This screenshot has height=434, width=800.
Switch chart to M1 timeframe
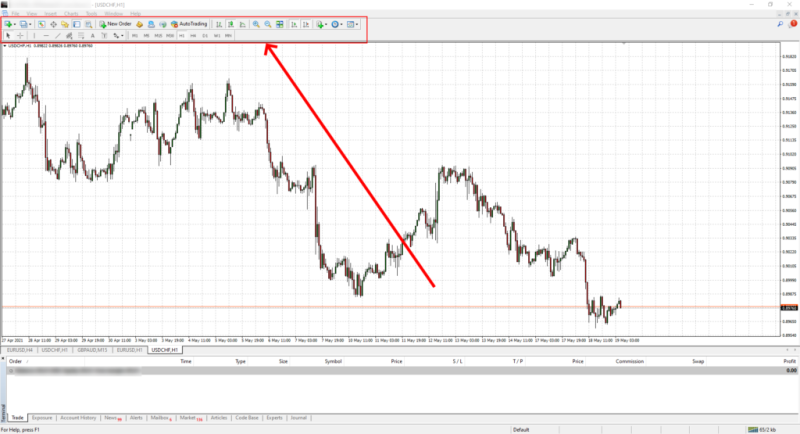[x=135, y=35]
